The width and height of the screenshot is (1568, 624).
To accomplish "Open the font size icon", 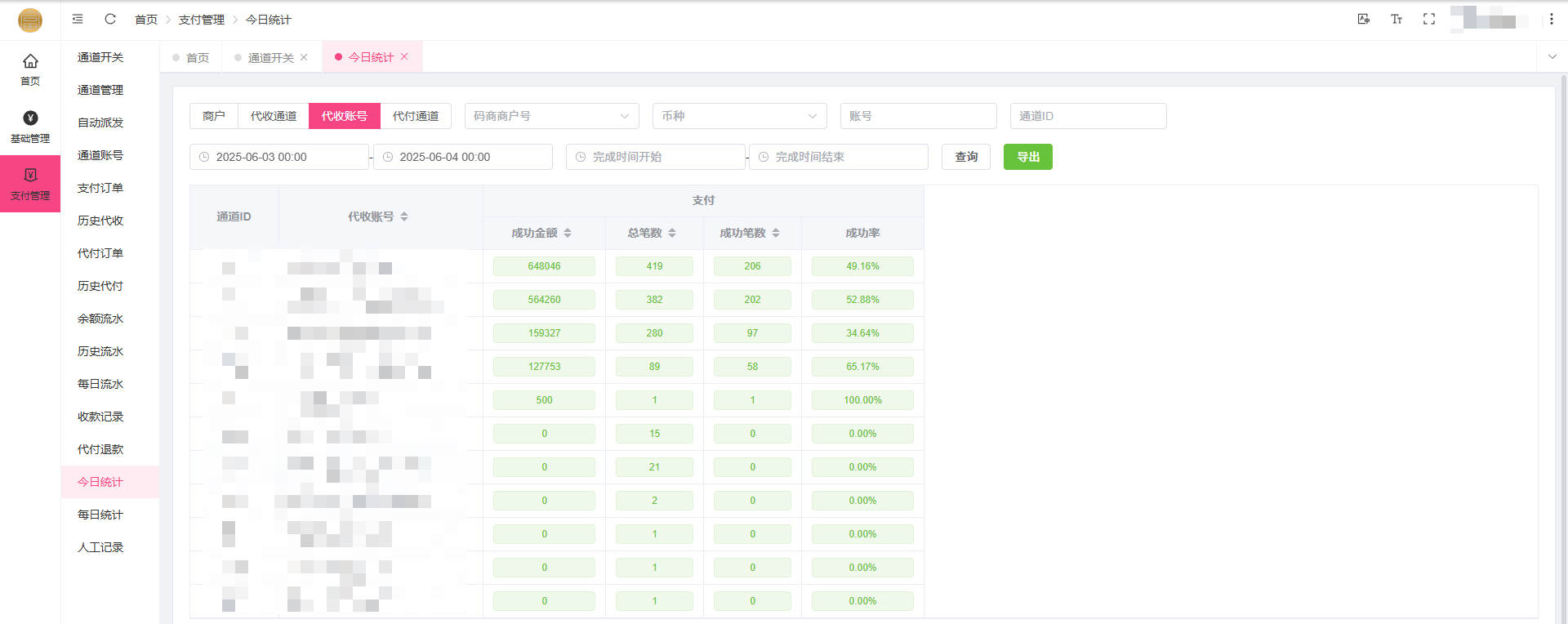I will (1396, 19).
